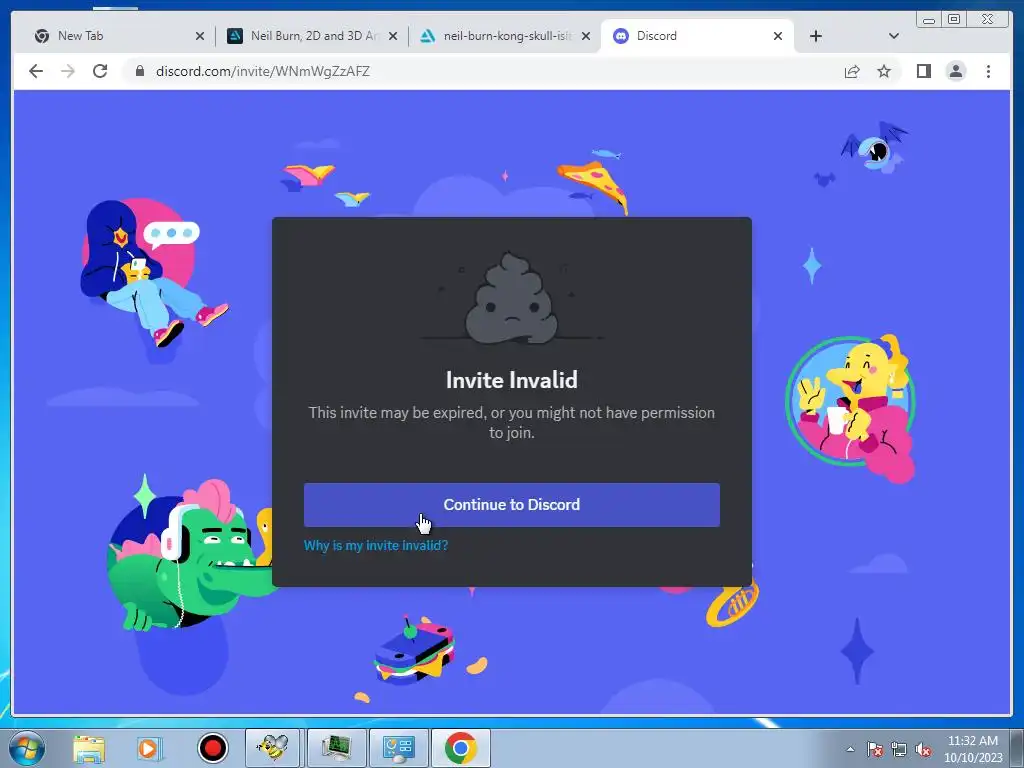Open Chrome's three-dot menu
1024x768 pixels.
click(988, 71)
